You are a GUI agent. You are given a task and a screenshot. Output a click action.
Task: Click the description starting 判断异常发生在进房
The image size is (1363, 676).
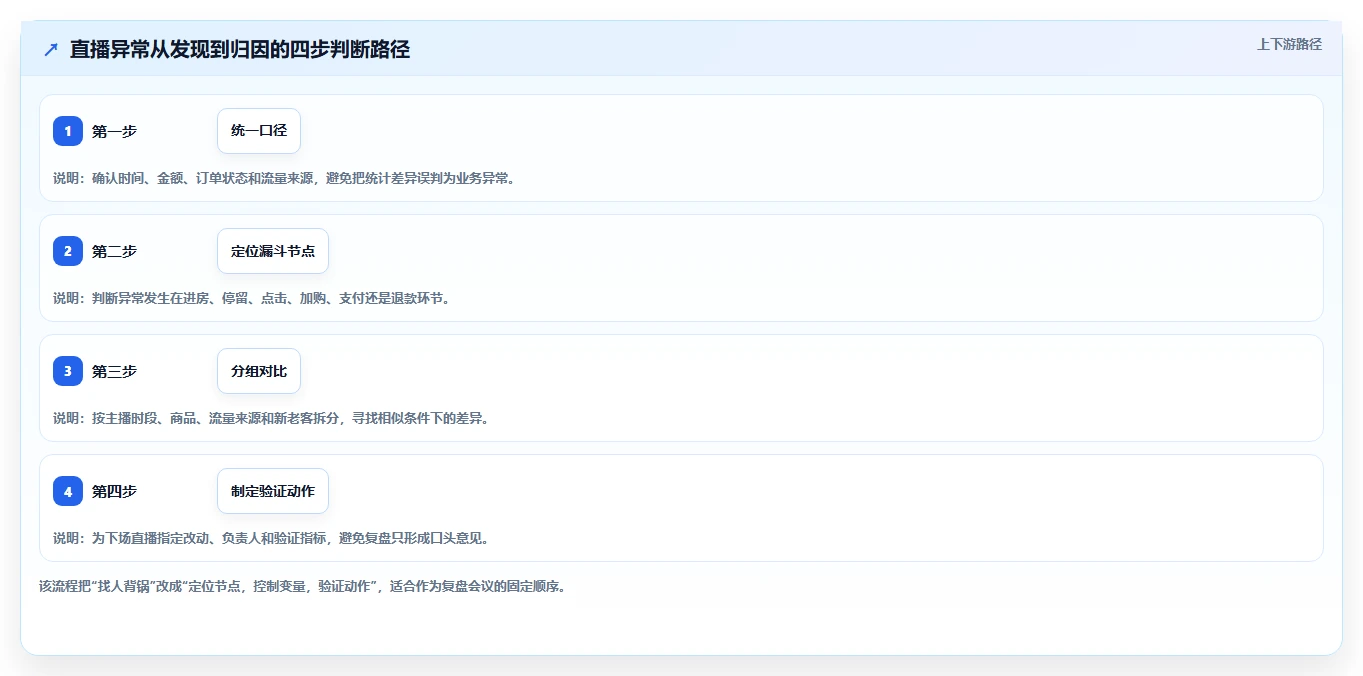(251, 298)
